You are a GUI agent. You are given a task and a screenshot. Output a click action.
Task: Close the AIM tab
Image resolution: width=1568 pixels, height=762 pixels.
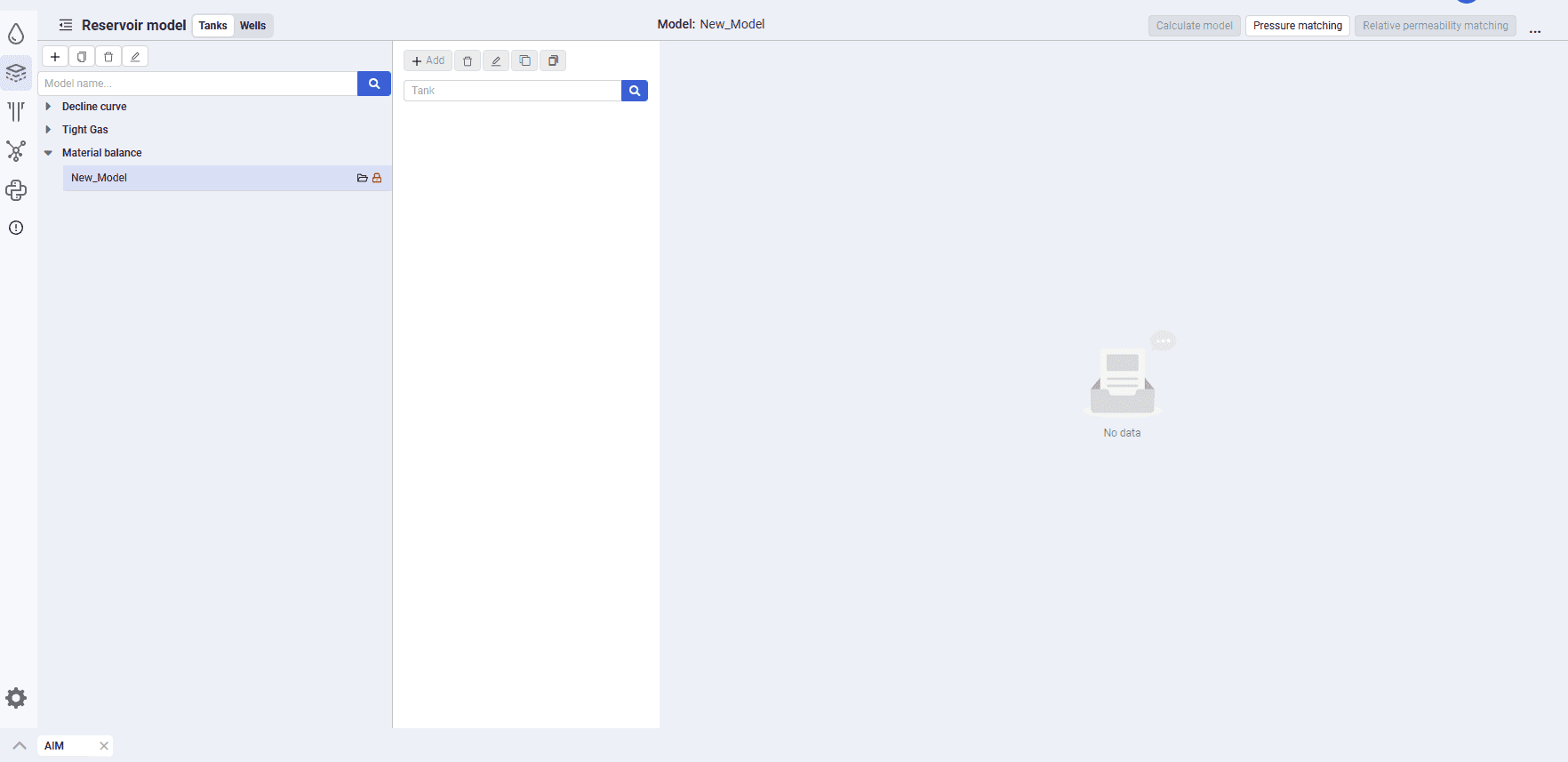tap(104, 746)
